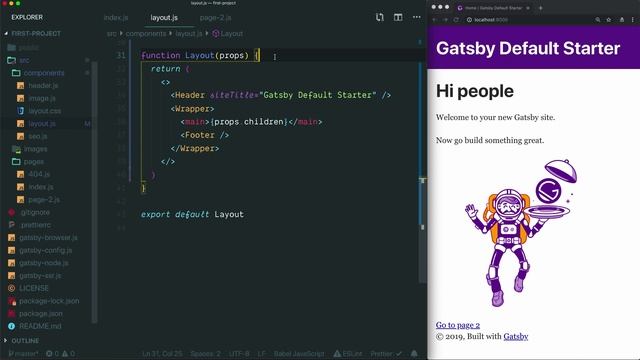The height and width of the screenshot is (360, 640).
Task: Go forward in the browser
Action: [x=445, y=20]
